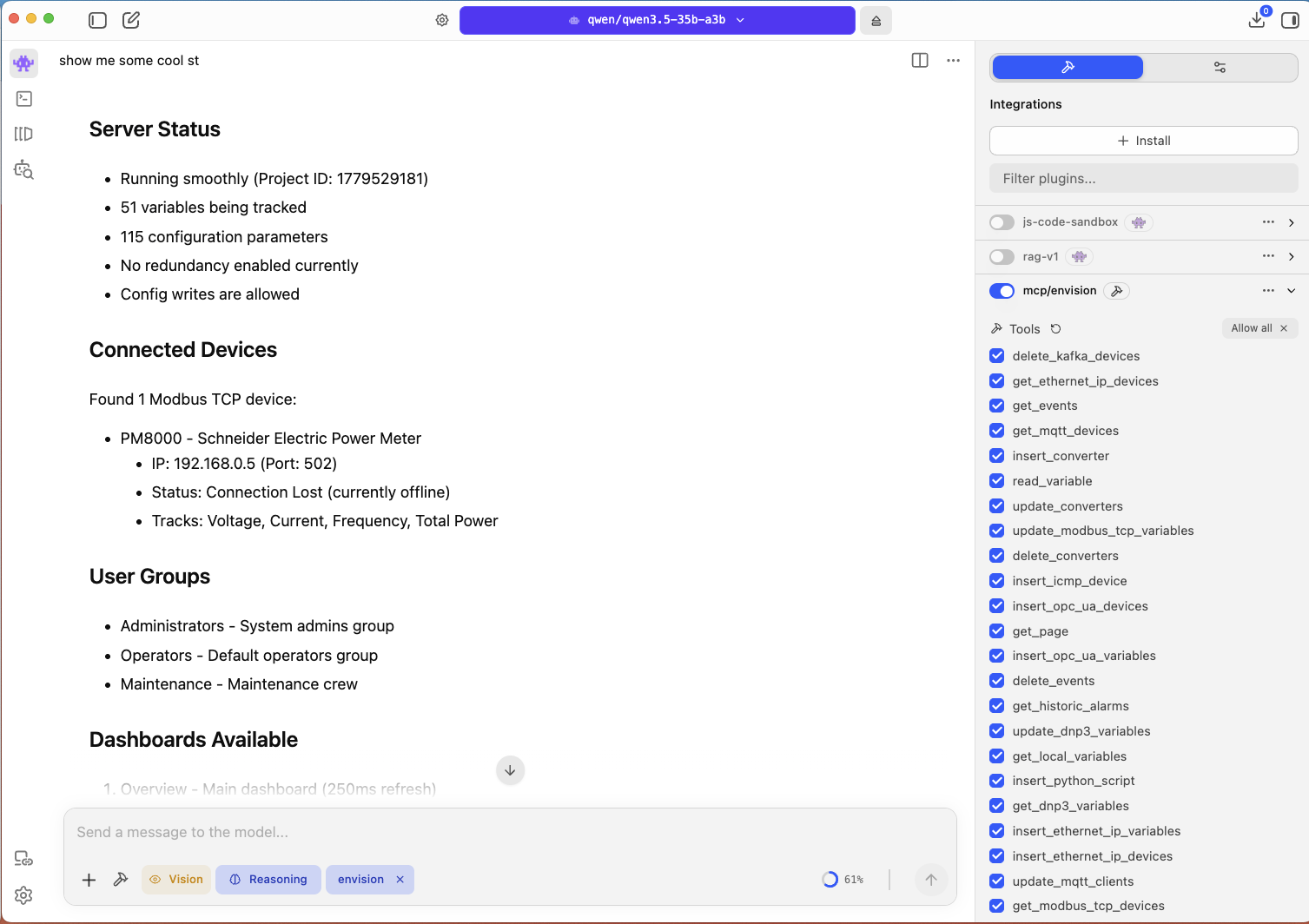Collapse the mcp/envision plugin chevron
Viewport: 1309px width, 924px height.
click(1292, 290)
